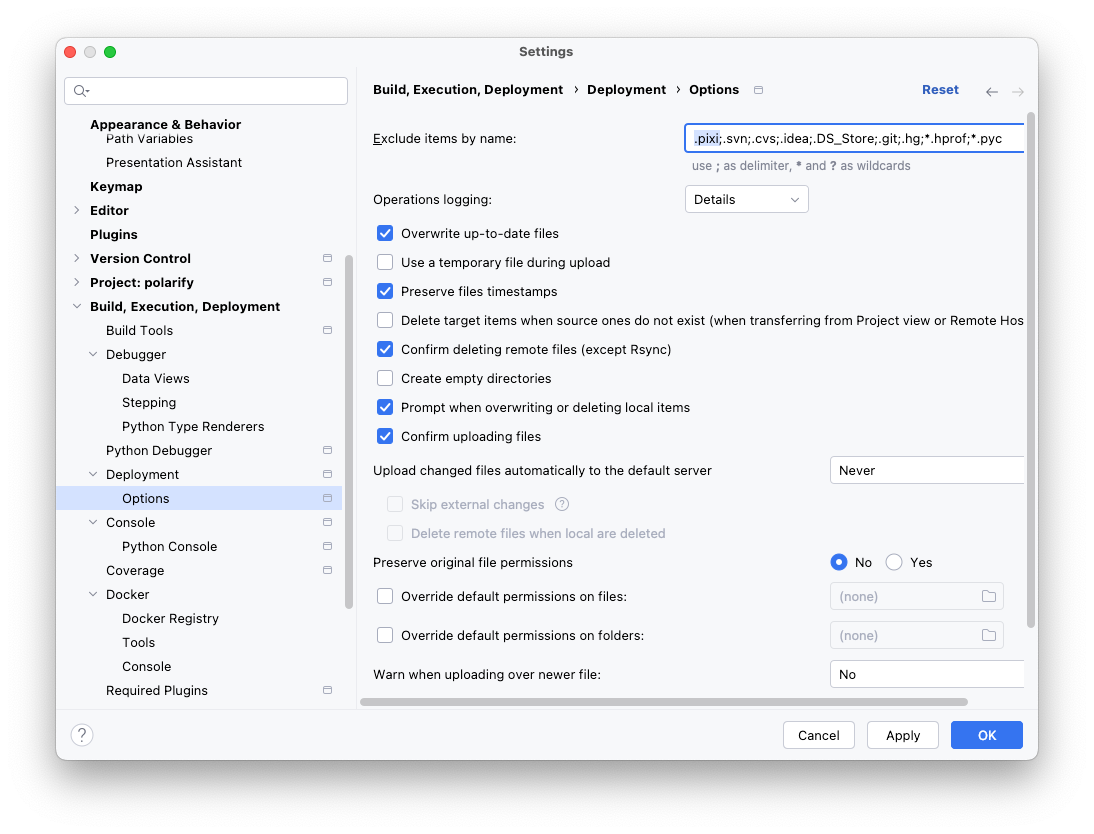Click project icon next to Version Control
The image size is (1094, 834).
coord(327,258)
